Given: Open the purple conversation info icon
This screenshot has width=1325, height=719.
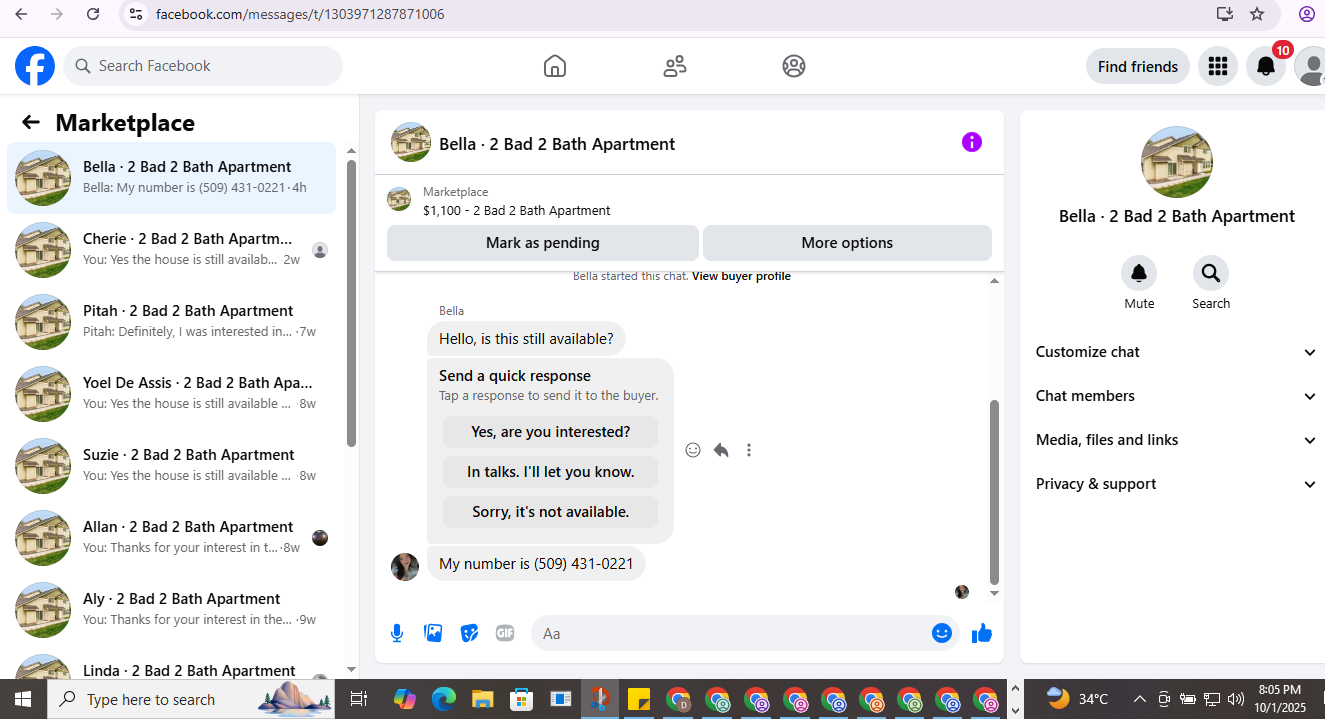Looking at the screenshot, I should tap(972, 142).
